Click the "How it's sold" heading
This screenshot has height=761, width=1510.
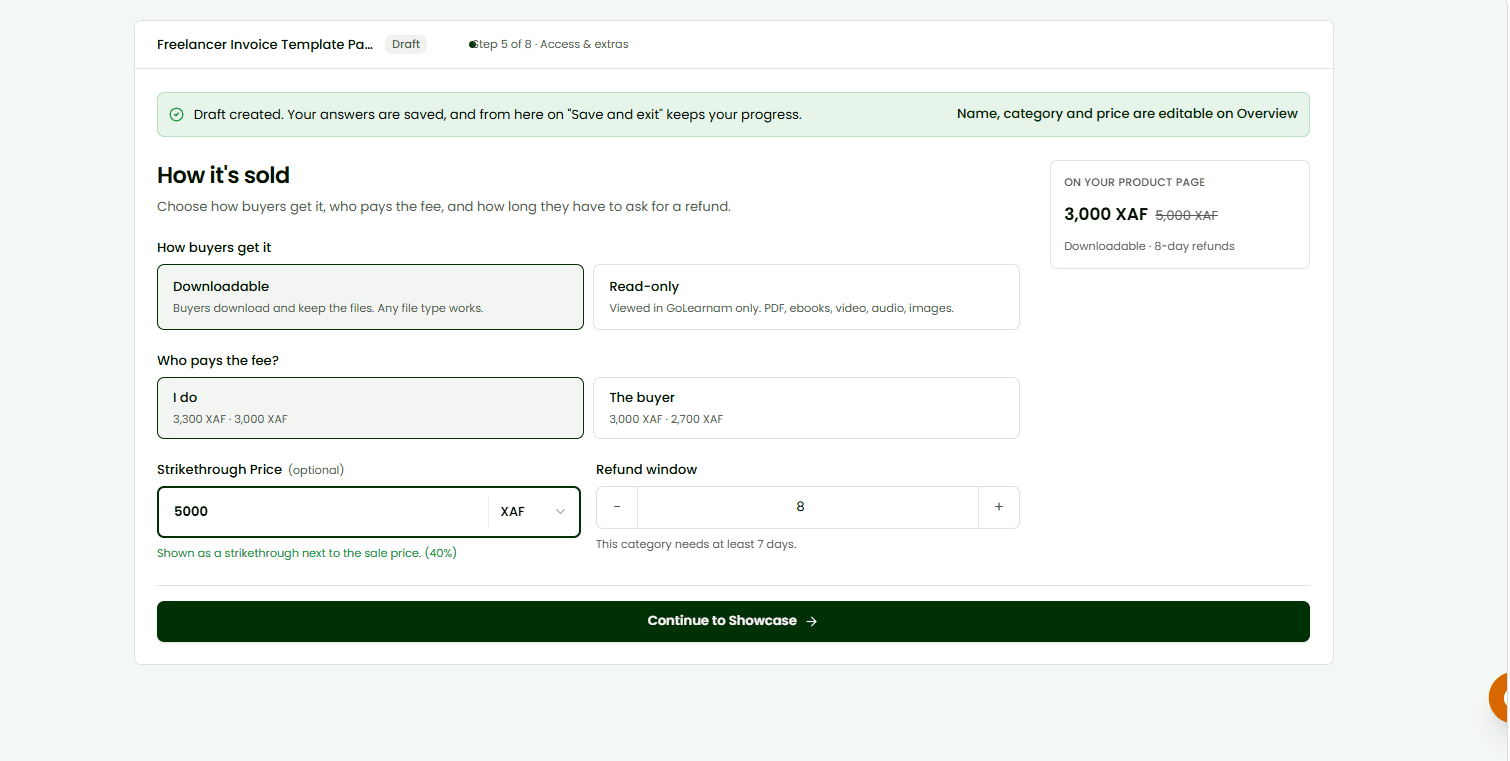tap(223, 176)
